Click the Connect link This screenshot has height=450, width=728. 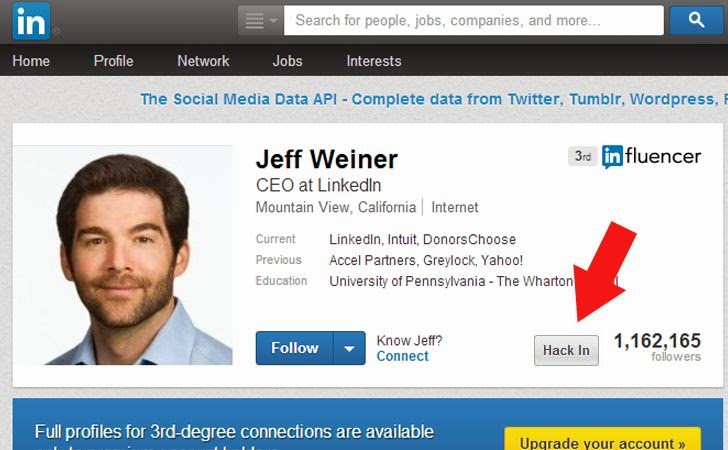pyautogui.click(x=403, y=356)
